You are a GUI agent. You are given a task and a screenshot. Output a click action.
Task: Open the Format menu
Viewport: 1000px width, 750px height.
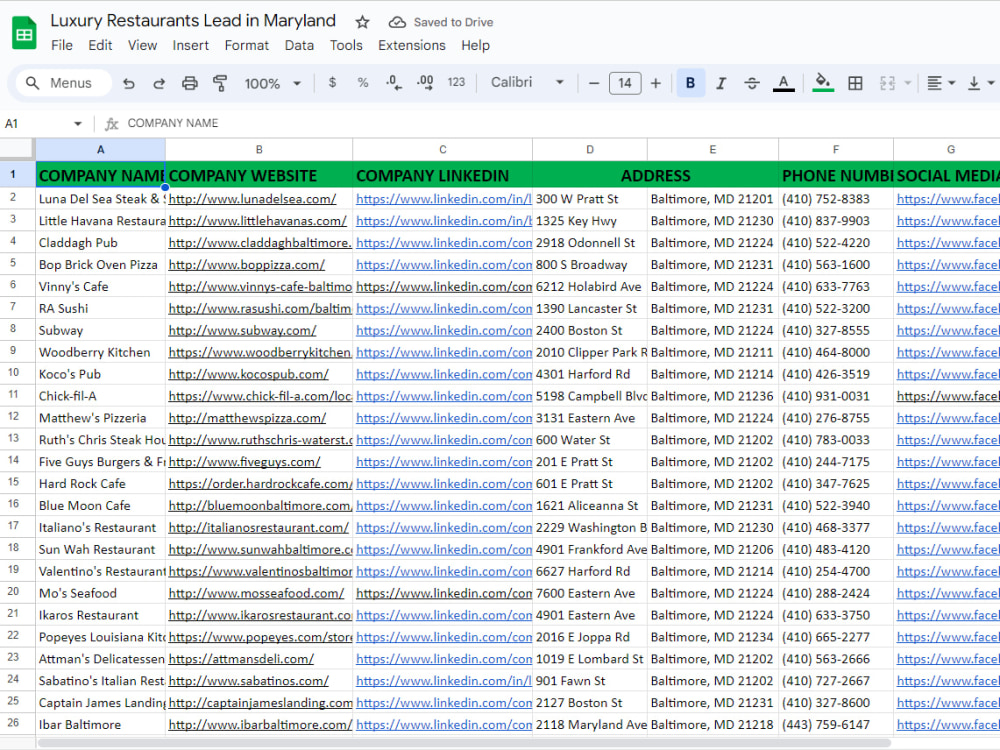[246, 45]
